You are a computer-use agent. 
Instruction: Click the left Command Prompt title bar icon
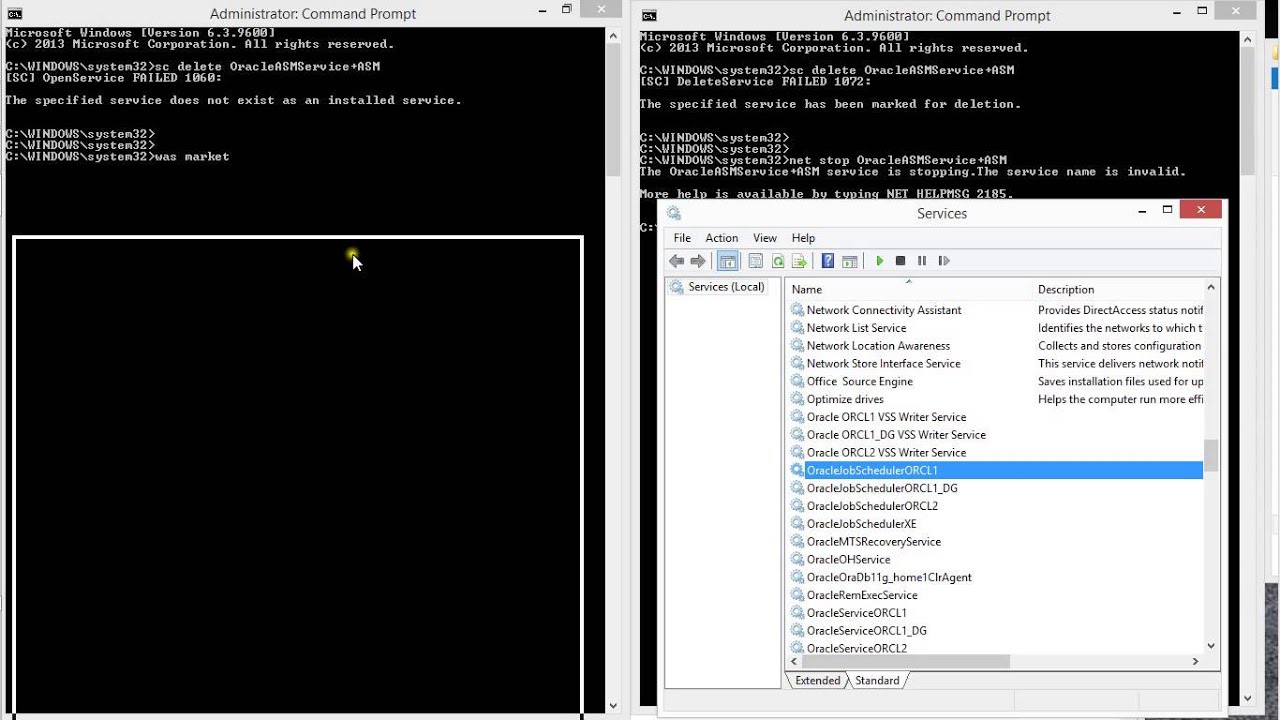[14, 14]
